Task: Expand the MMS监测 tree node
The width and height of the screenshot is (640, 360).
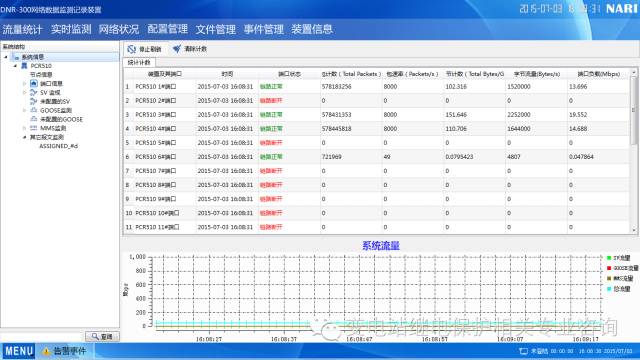Action: tap(24, 129)
